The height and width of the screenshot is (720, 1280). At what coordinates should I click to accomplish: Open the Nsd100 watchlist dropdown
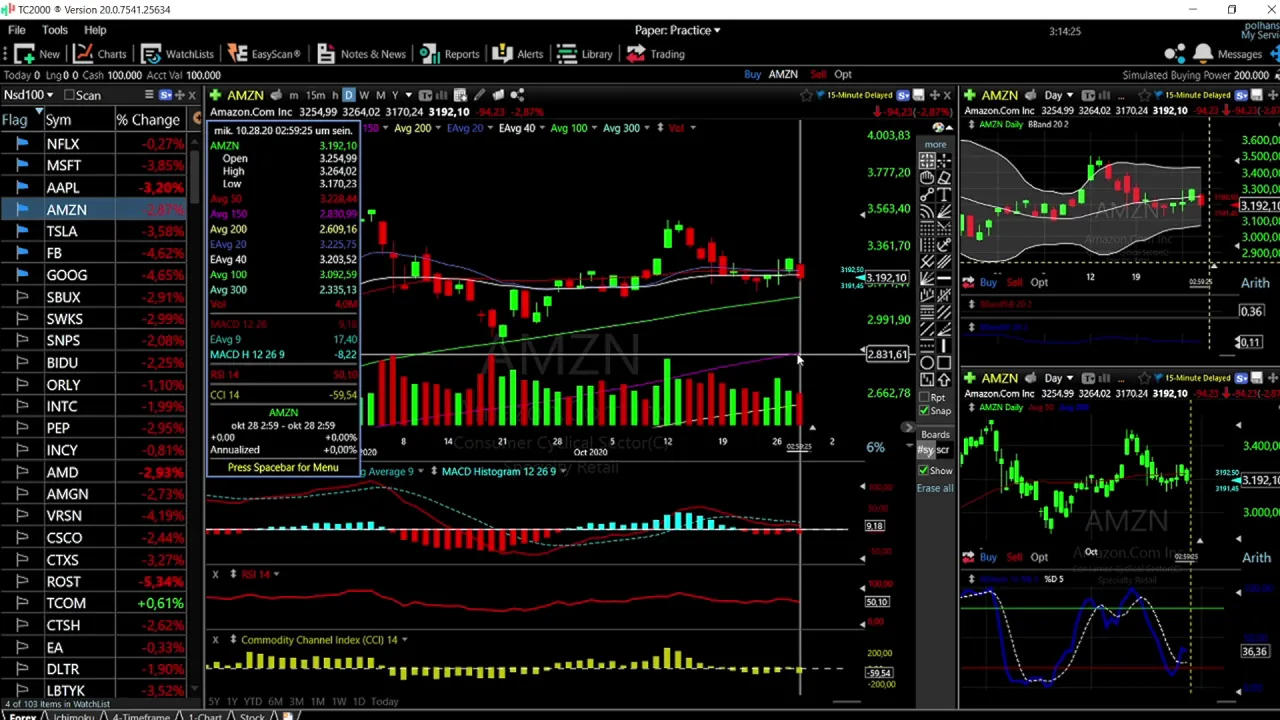pyautogui.click(x=28, y=95)
